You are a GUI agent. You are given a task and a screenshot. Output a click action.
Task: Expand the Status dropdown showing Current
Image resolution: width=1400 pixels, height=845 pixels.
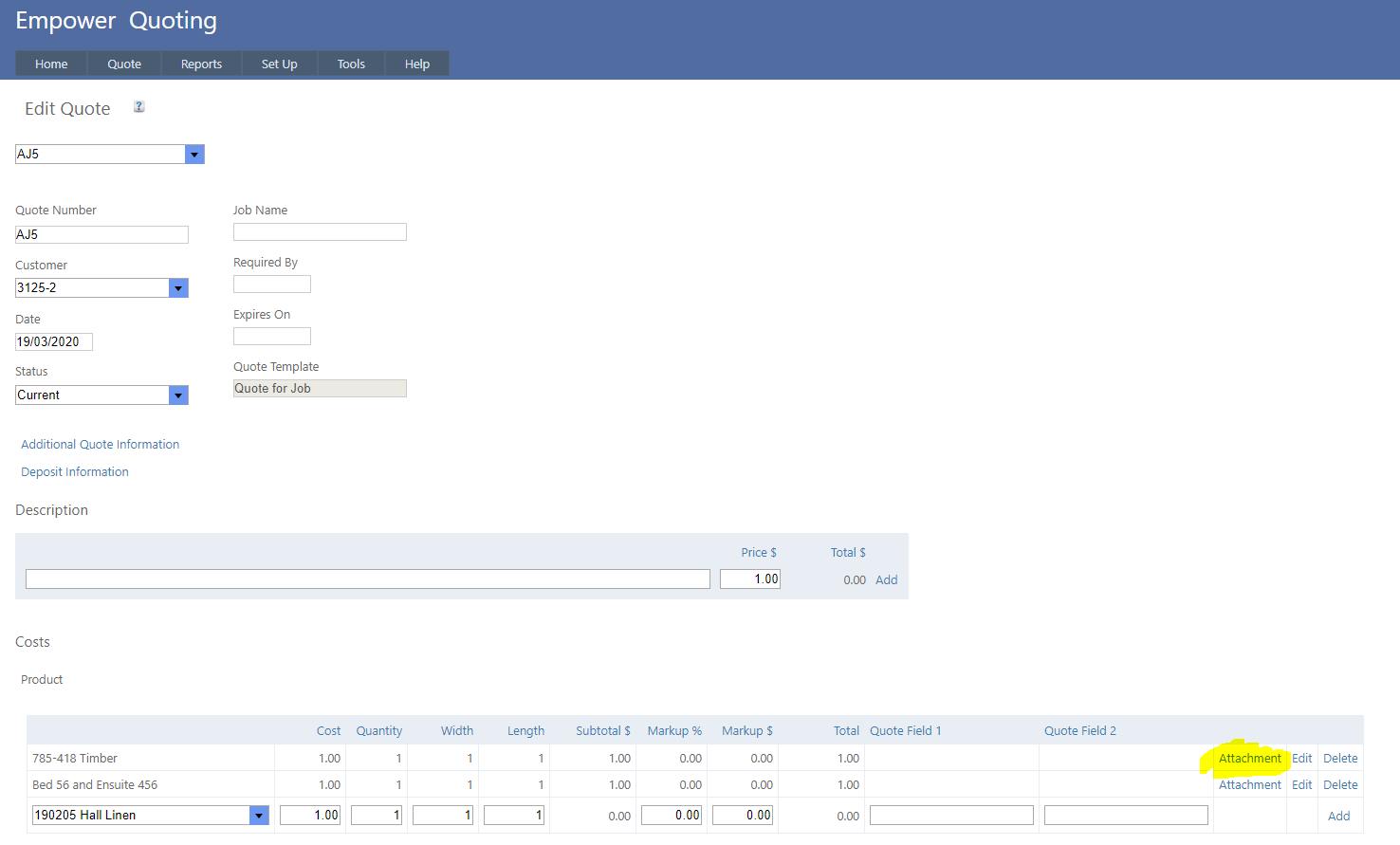pos(178,395)
